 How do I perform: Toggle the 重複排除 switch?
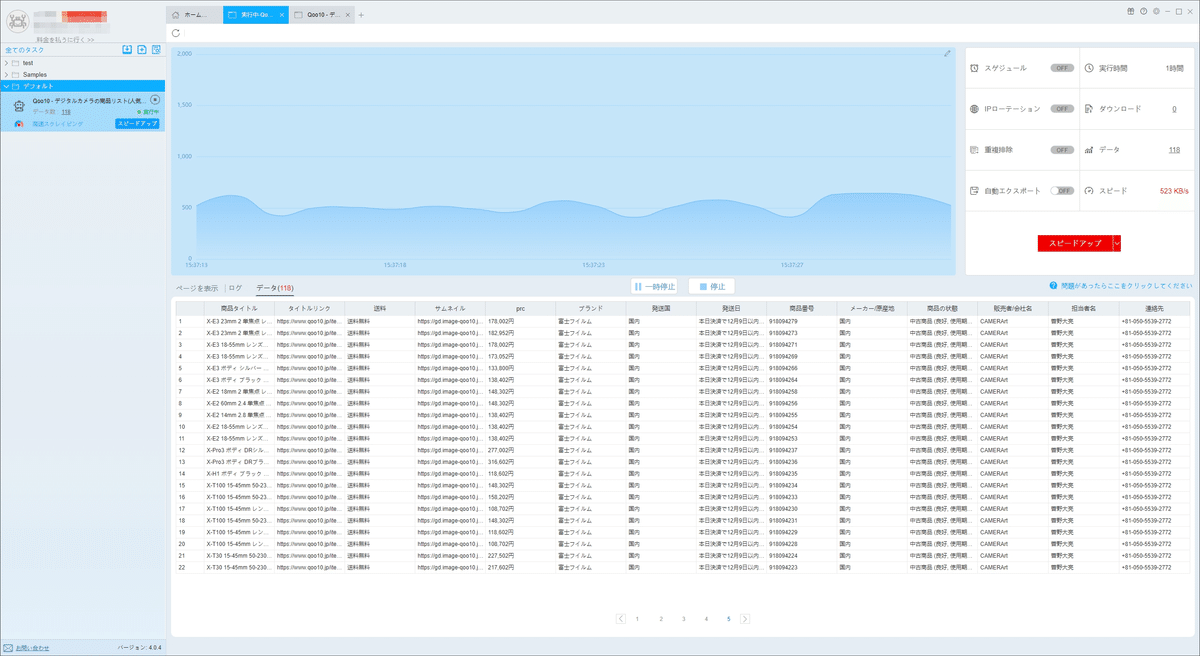click(x=1062, y=149)
